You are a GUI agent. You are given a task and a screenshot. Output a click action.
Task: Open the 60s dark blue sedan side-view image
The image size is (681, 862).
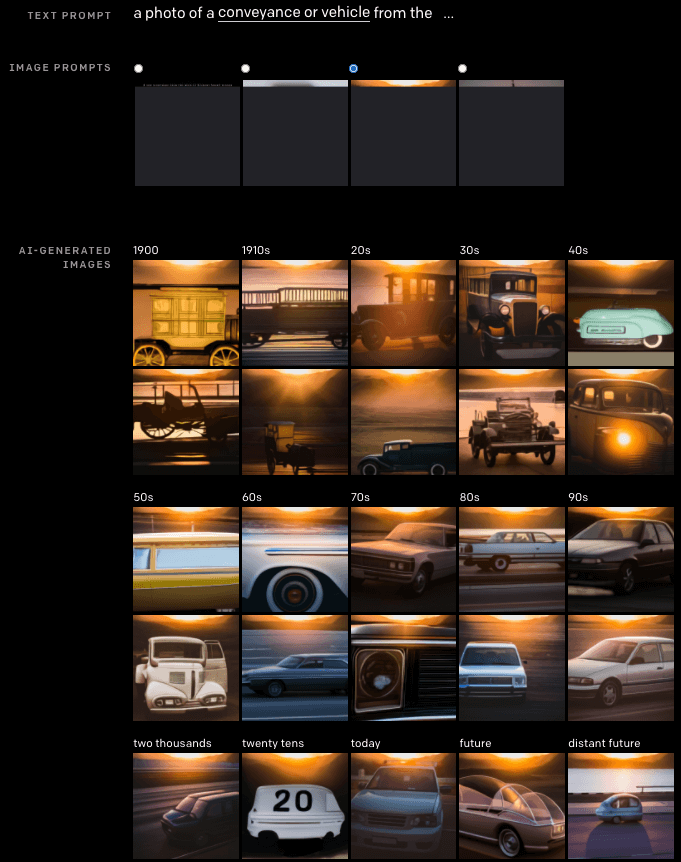pos(295,668)
